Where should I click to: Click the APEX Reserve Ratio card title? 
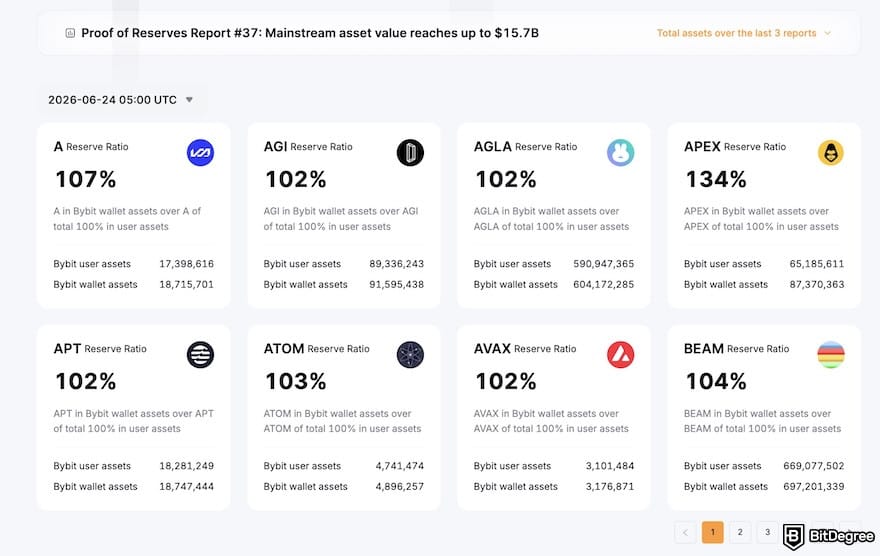click(735, 146)
